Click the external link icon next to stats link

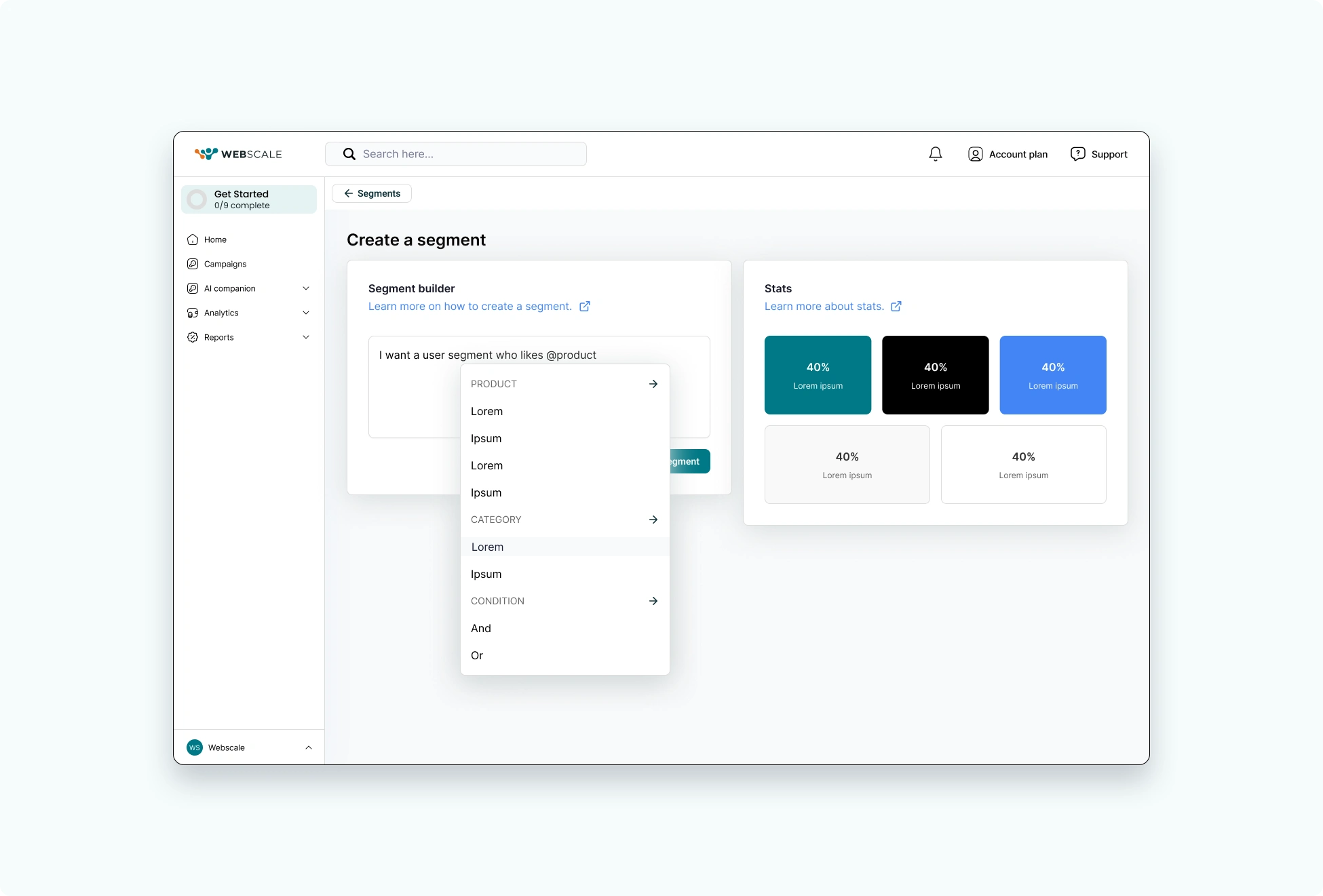pyautogui.click(x=896, y=307)
